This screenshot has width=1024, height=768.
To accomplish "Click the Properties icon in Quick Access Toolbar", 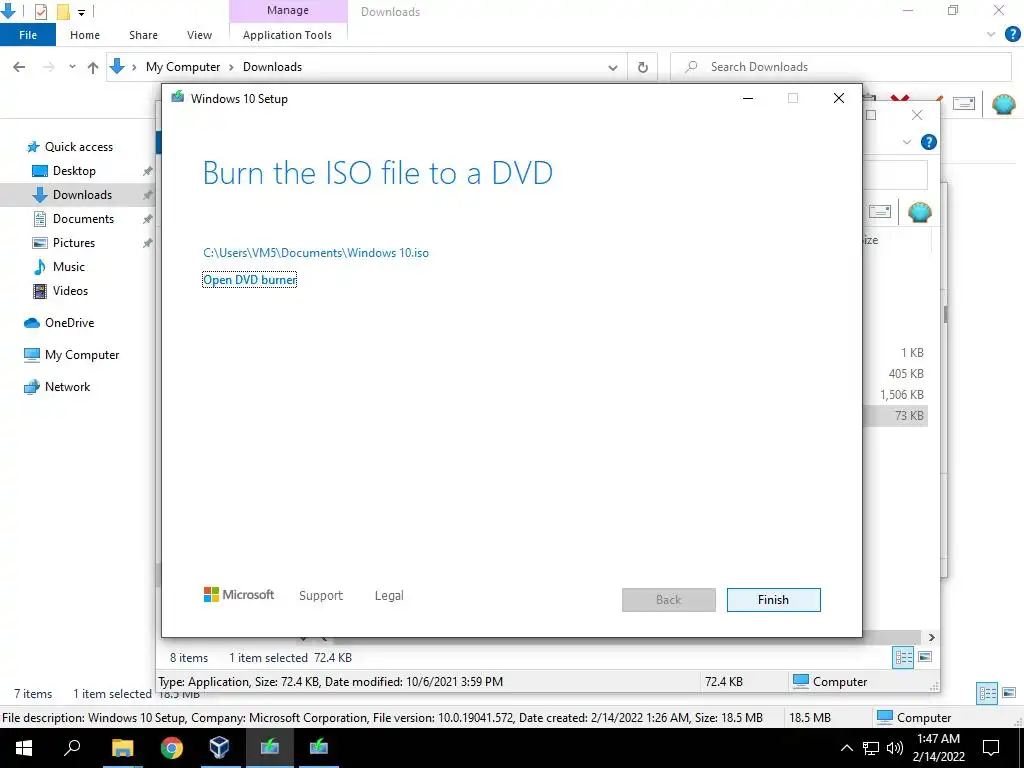I will point(40,11).
